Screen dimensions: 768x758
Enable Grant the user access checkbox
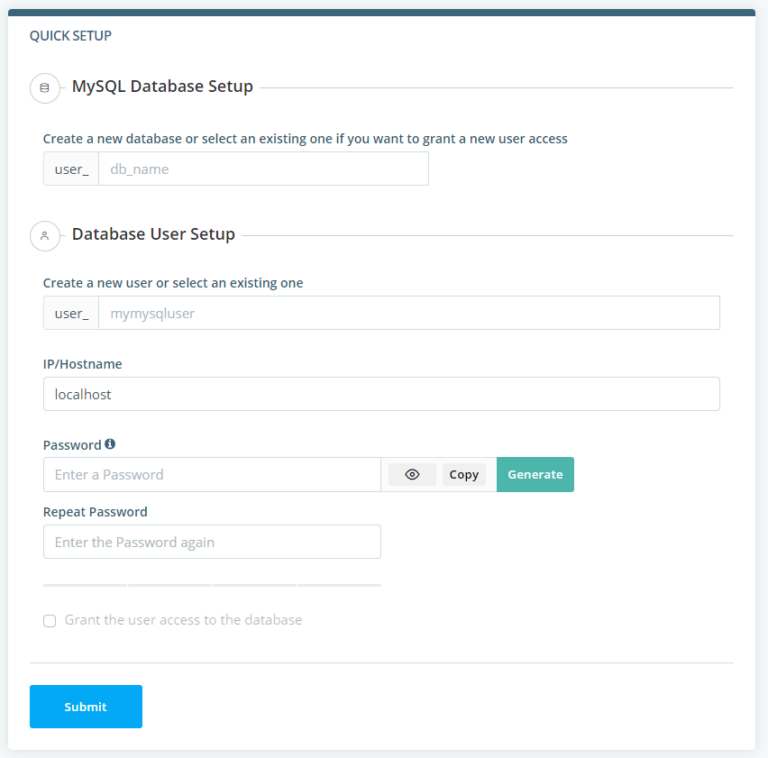pyautogui.click(x=49, y=621)
